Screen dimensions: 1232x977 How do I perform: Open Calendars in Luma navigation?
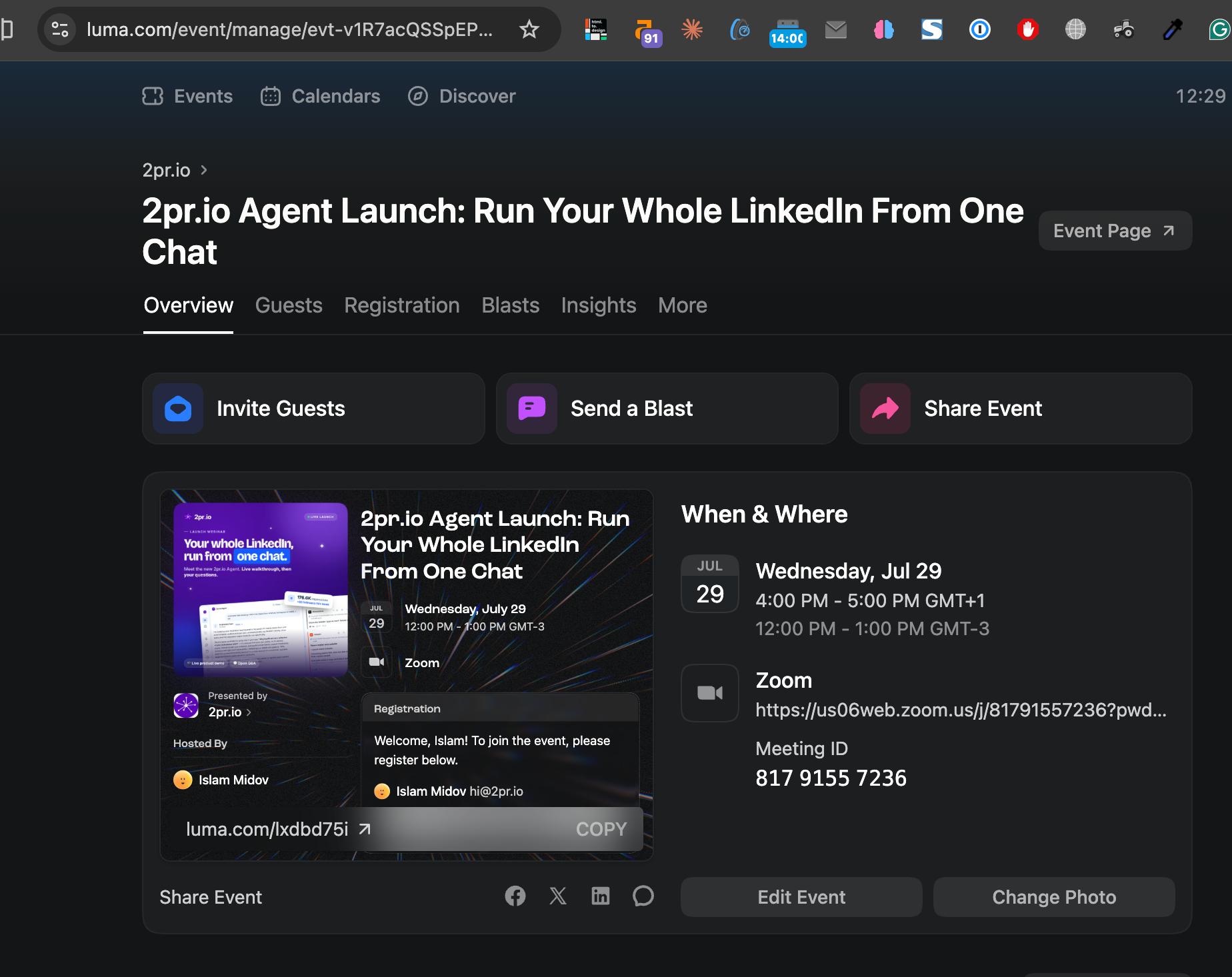[x=320, y=96]
